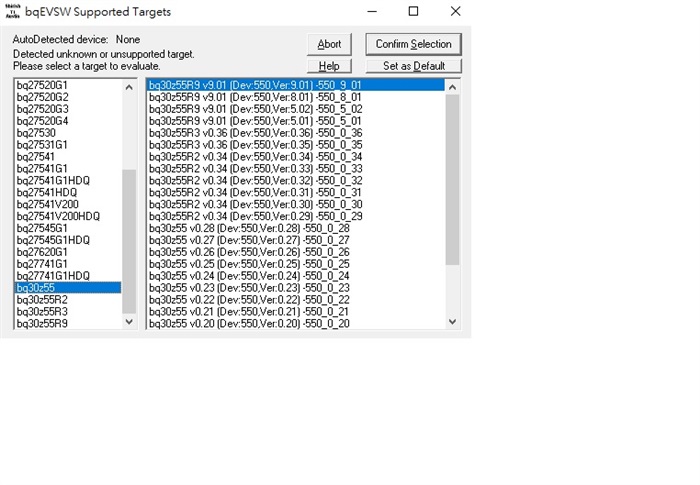Click down arrow of device list scrollbar
This screenshot has width=700, height=485.
click(x=129, y=322)
